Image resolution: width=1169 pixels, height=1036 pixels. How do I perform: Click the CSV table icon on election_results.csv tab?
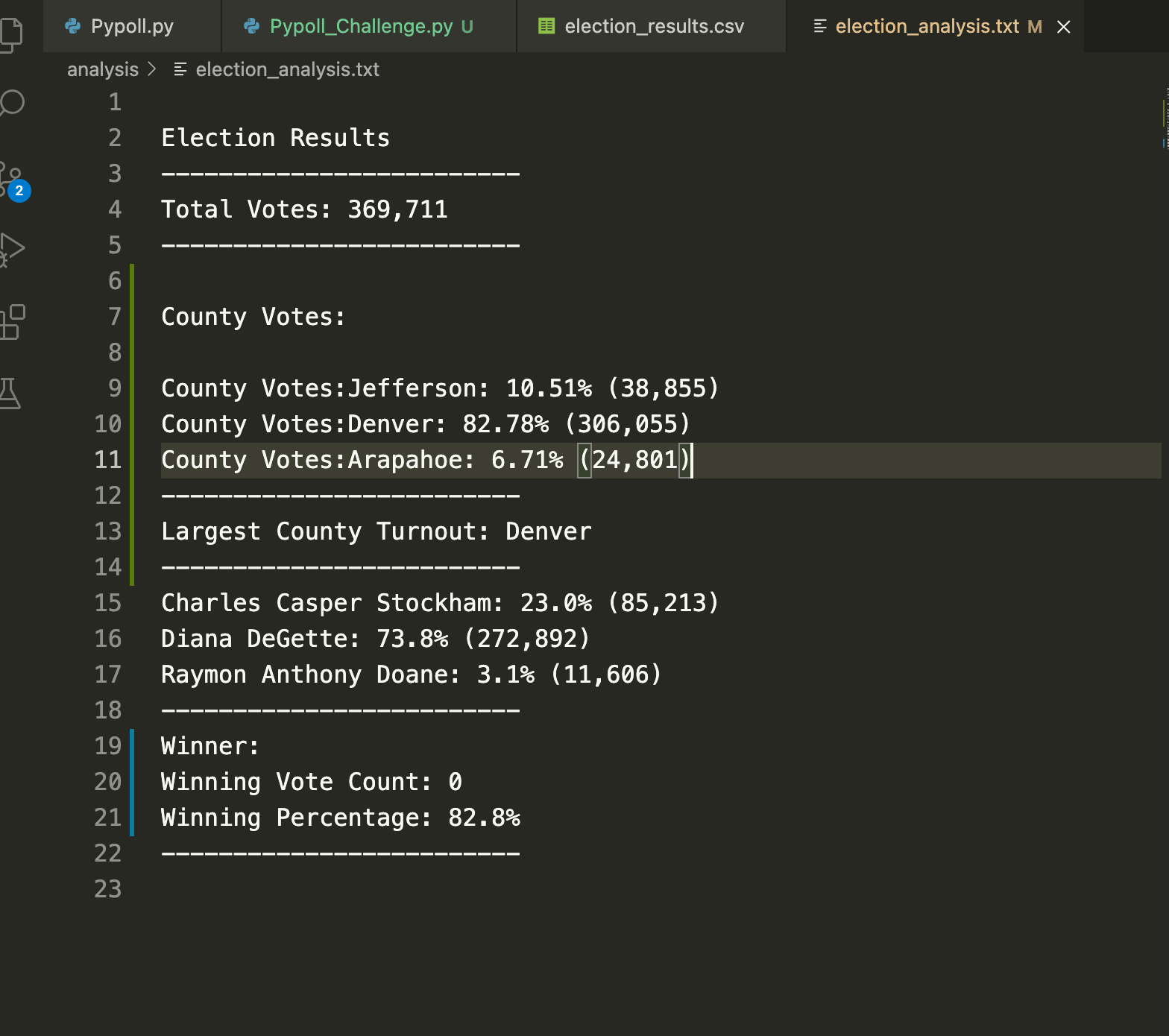click(x=546, y=26)
